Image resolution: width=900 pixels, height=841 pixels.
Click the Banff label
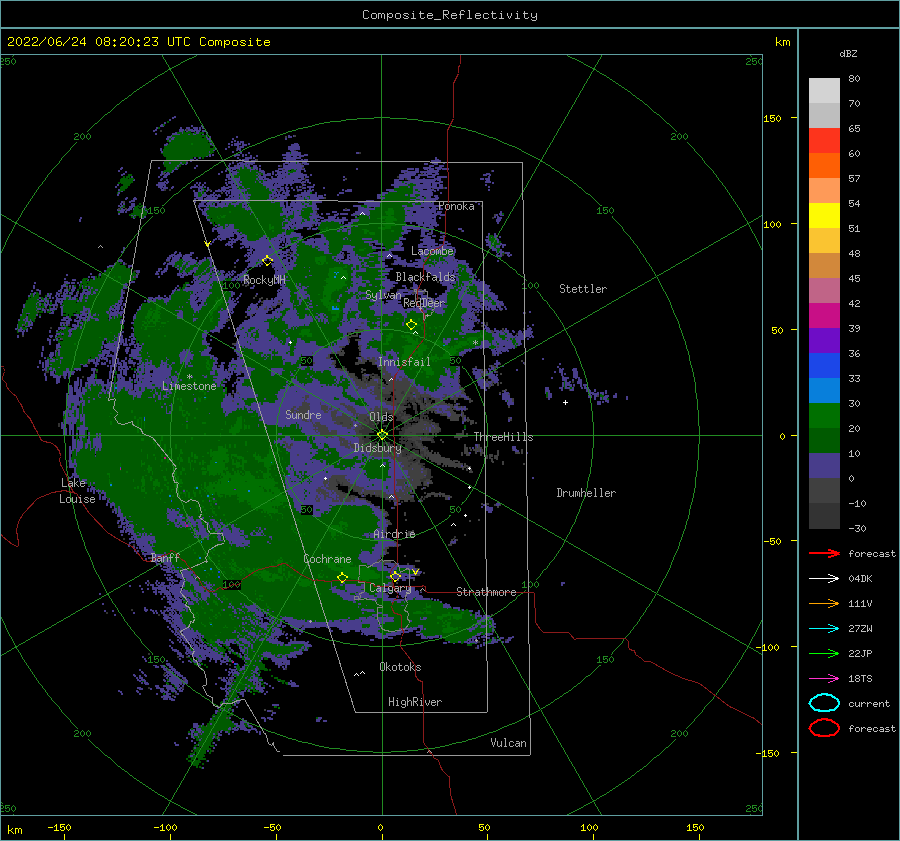click(165, 558)
